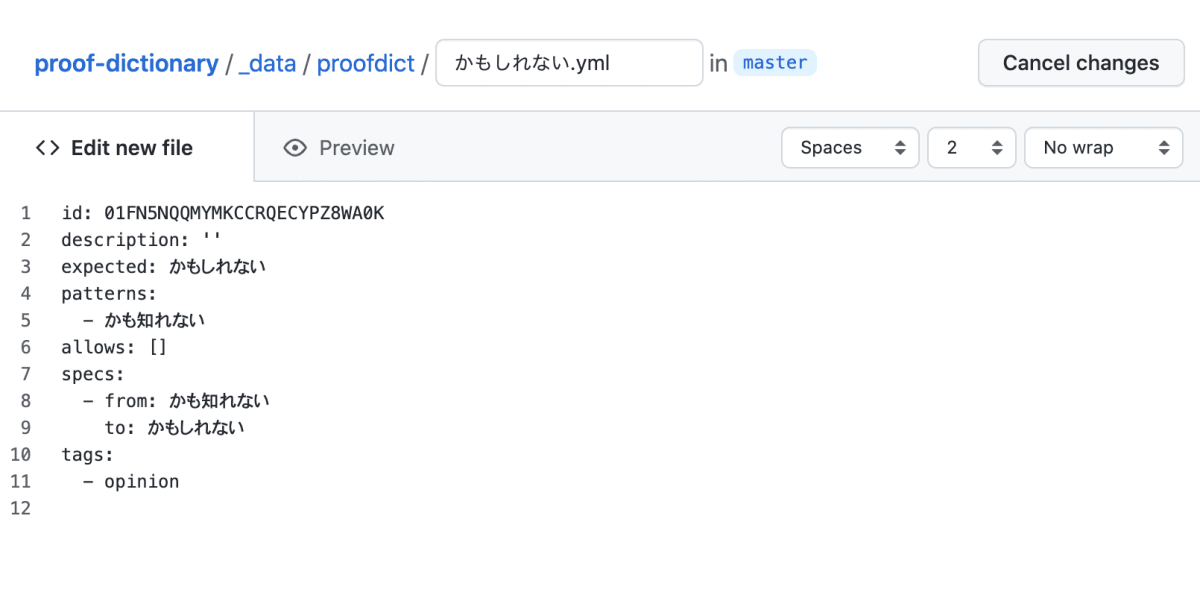Viewport: 1200px width, 595px height.
Task: Go to the proofdict folder link
Action: 366,63
